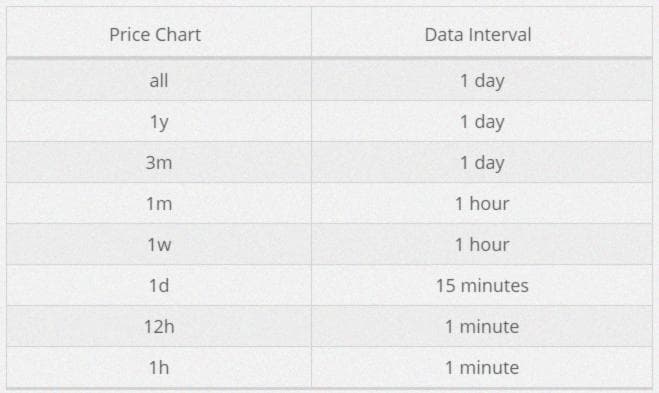
Task: Click the '15 minutes' interval cell
Action: [482, 285]
